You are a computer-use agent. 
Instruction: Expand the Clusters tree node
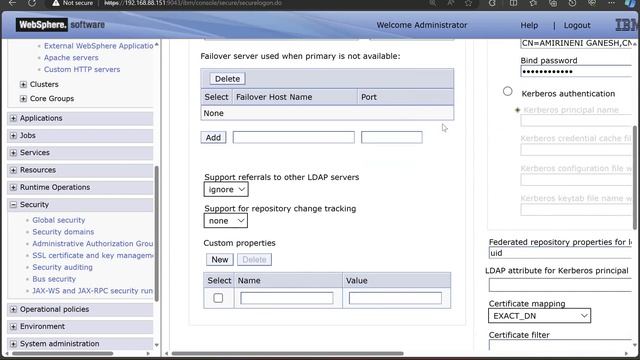click(23, 84)
